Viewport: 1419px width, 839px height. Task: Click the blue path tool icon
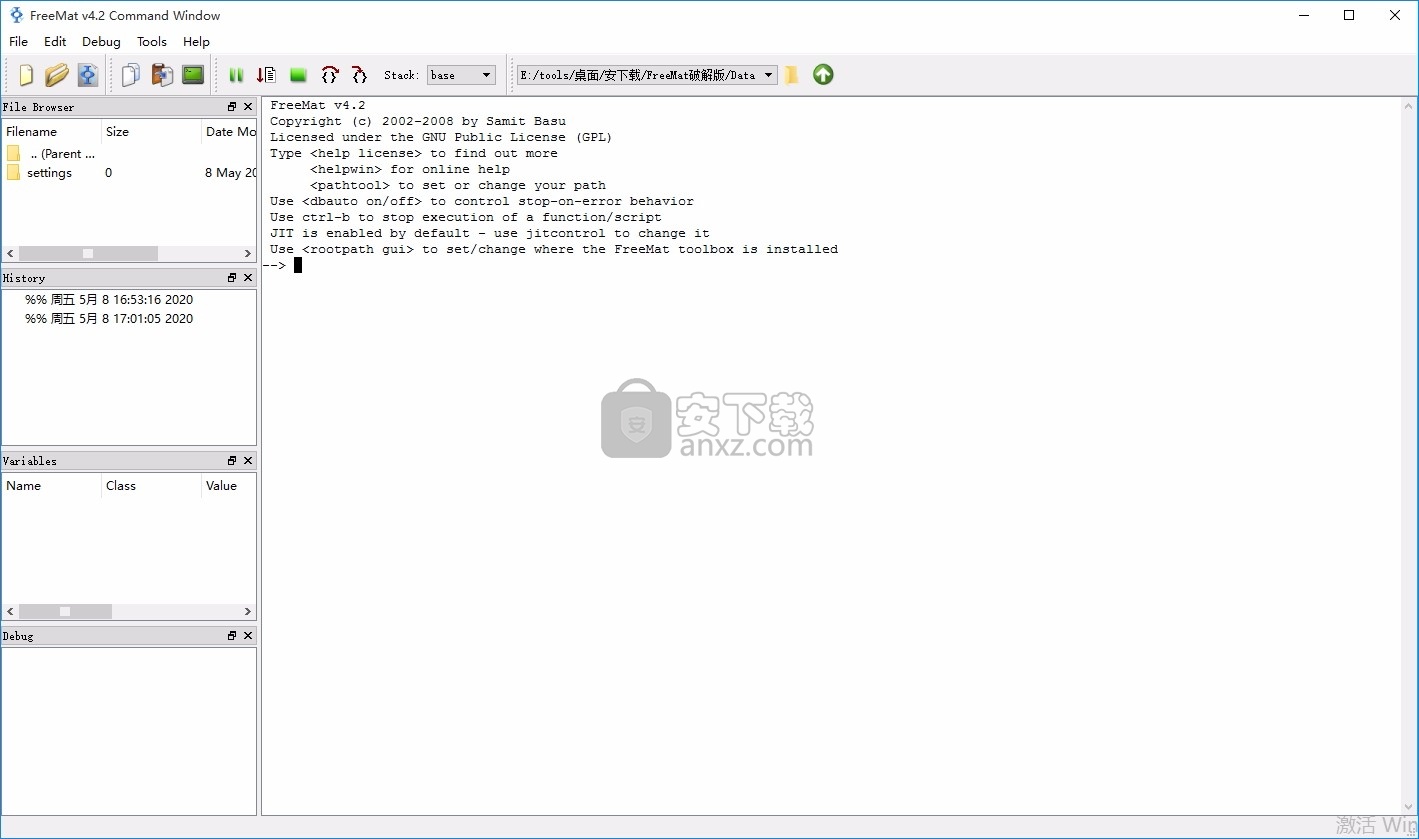pos(88,75)
